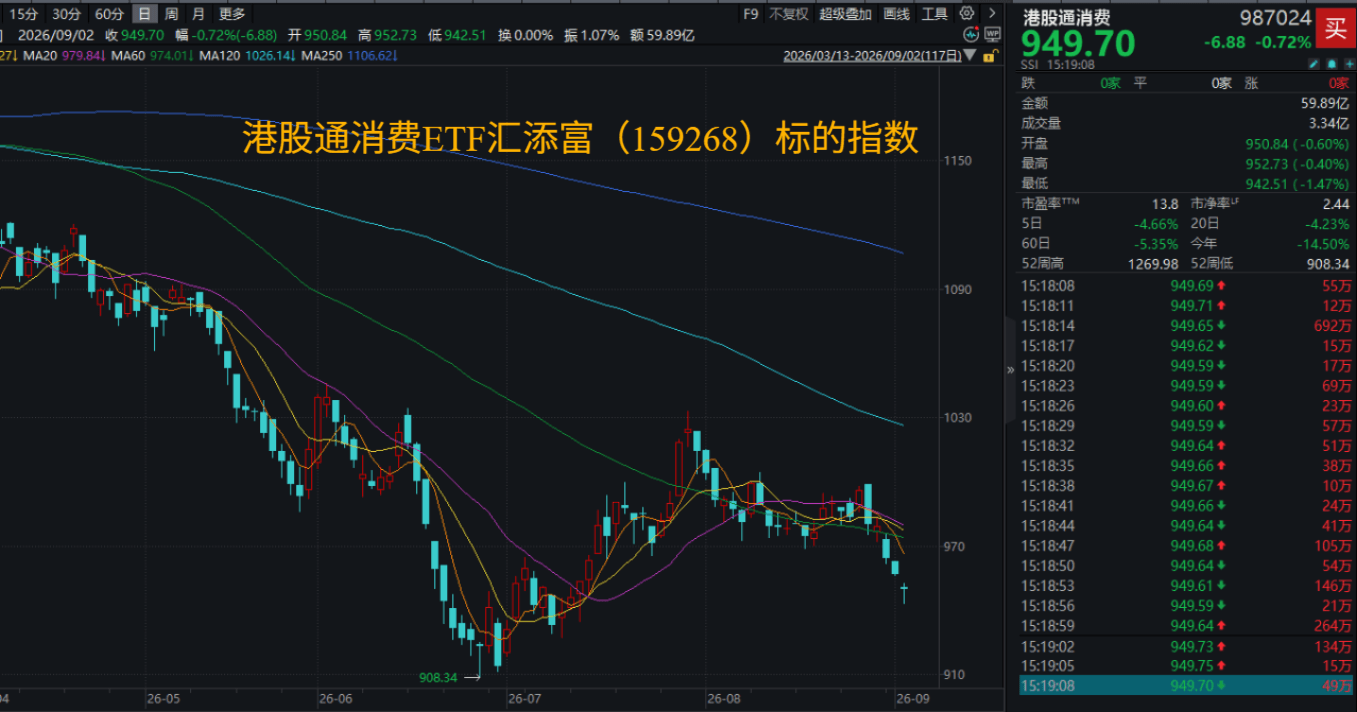Select highlighted tick row 15:19:08
The height and width of the screenshot is (712, 1357).
click(x=1186, y=686)
